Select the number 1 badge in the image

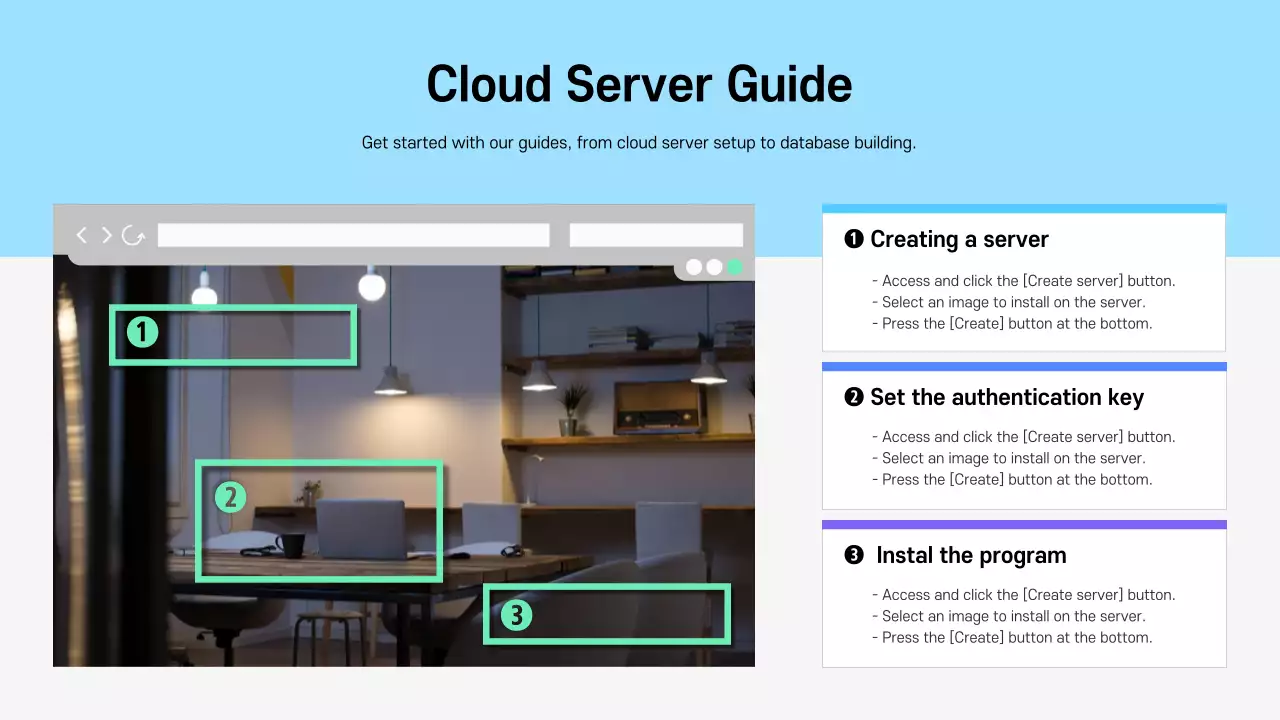[x=142, y=331]
